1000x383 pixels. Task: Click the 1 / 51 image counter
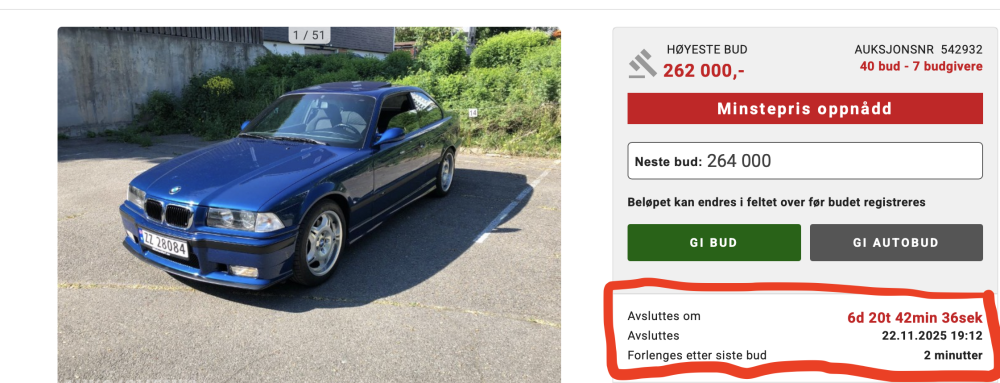[x=309, y=35]
